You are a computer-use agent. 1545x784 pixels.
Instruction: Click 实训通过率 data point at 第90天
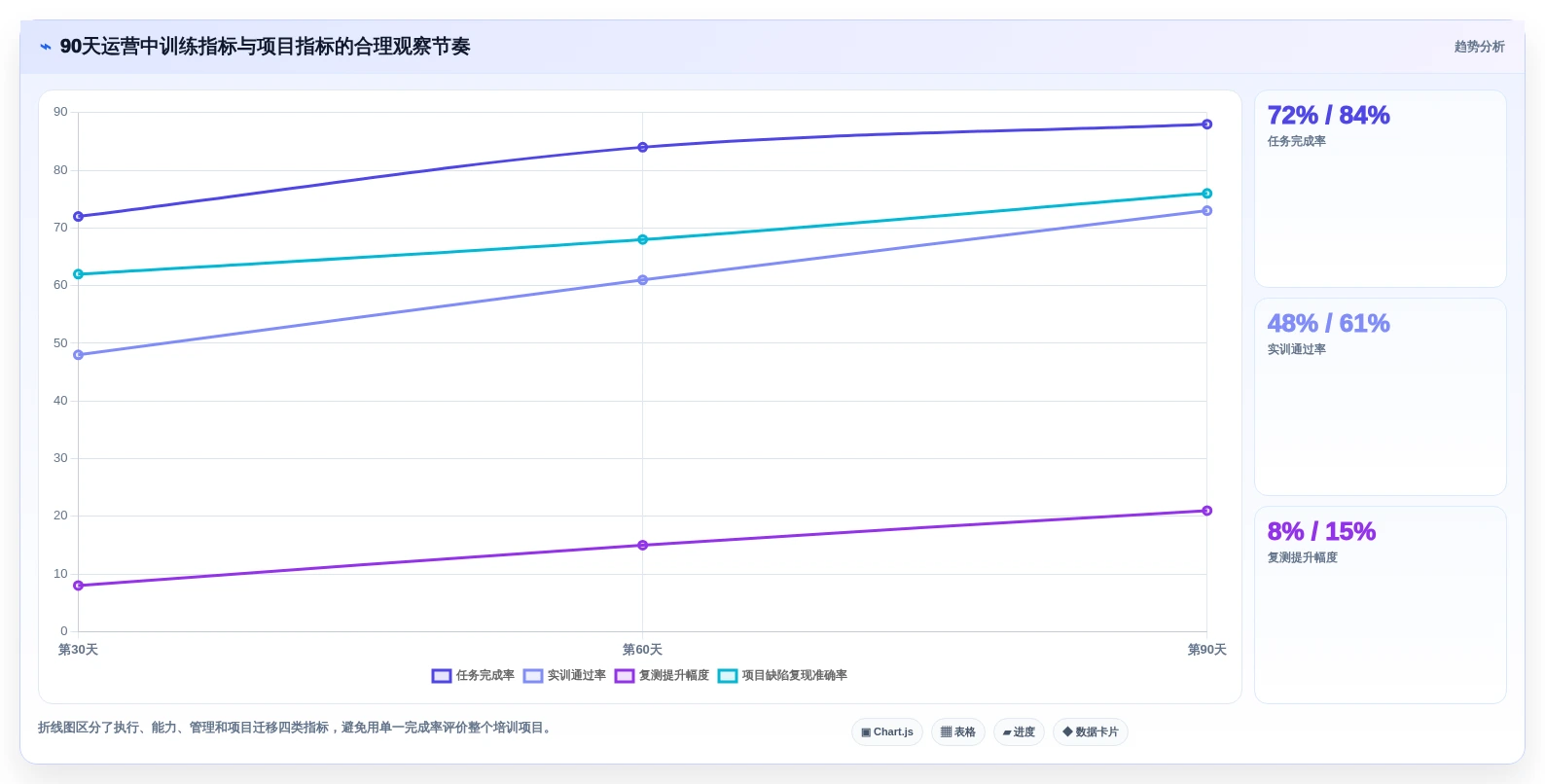tap(1206, 210)
